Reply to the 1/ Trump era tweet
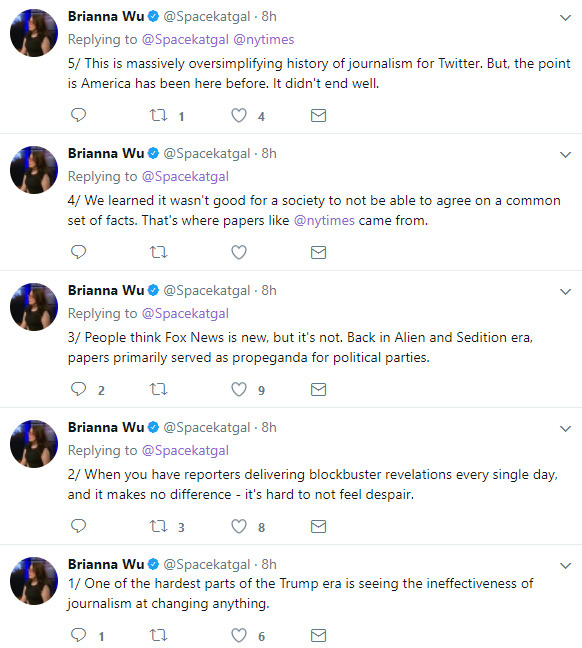This screenshot has height=648, width=582. [x=78, y=635]
